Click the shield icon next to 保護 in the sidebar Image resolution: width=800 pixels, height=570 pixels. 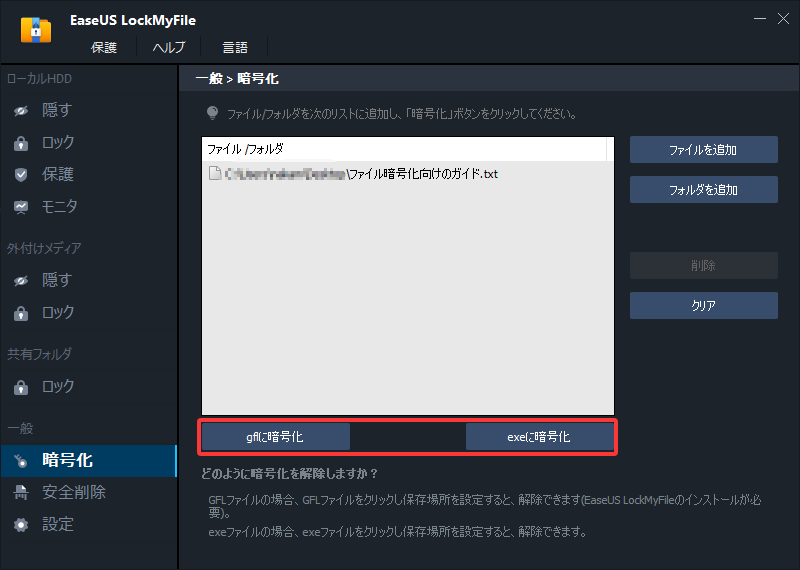pyautogui.click(x=21, y=175)
